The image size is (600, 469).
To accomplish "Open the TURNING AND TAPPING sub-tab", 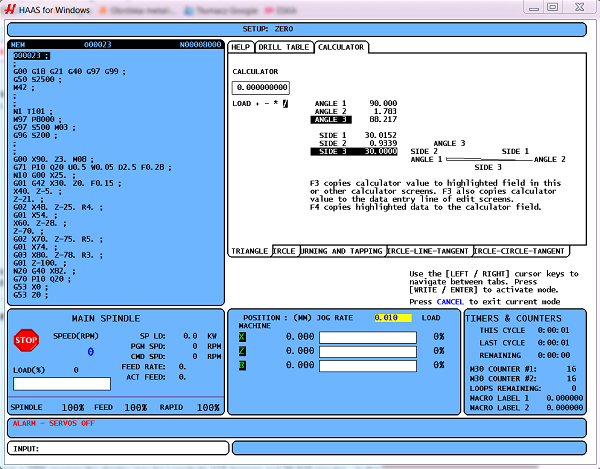I will click(342, 251).
